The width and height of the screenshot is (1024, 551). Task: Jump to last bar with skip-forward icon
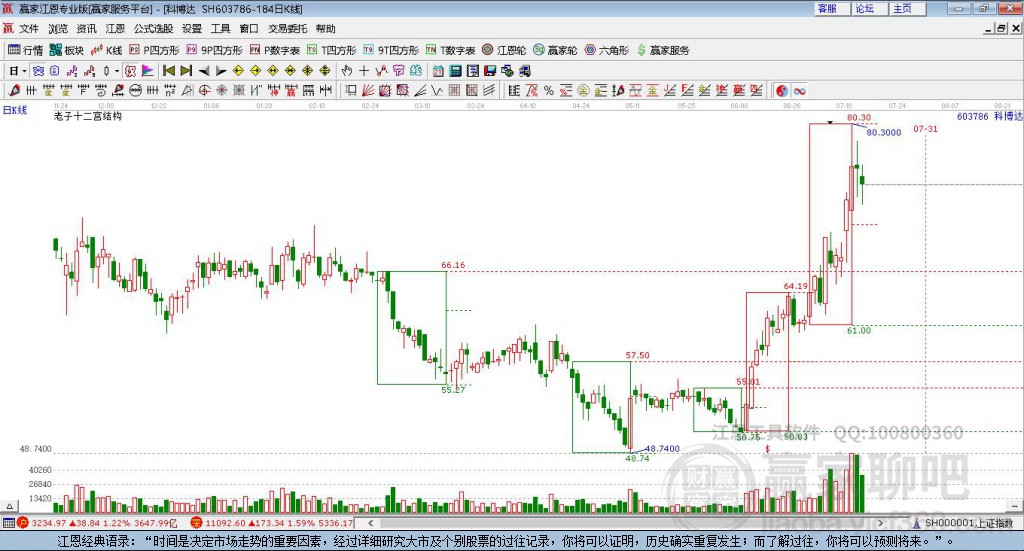pyautogui.click(x=186, y=71)
